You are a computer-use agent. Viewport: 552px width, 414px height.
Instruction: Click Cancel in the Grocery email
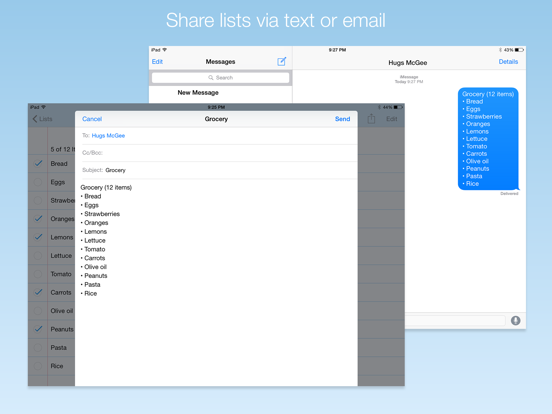[92, 119]
